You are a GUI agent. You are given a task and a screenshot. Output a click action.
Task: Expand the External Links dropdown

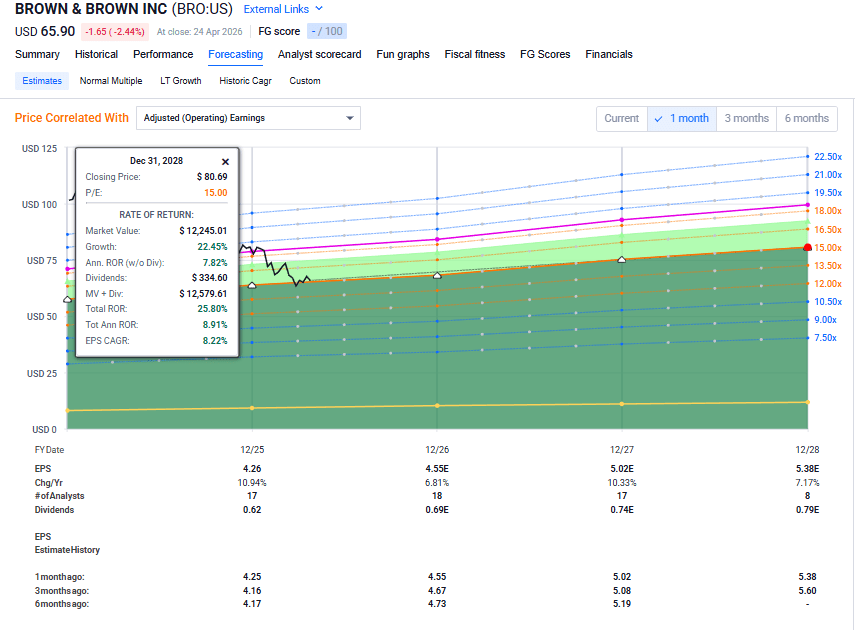pyautogui.click(x=283, y=9)
